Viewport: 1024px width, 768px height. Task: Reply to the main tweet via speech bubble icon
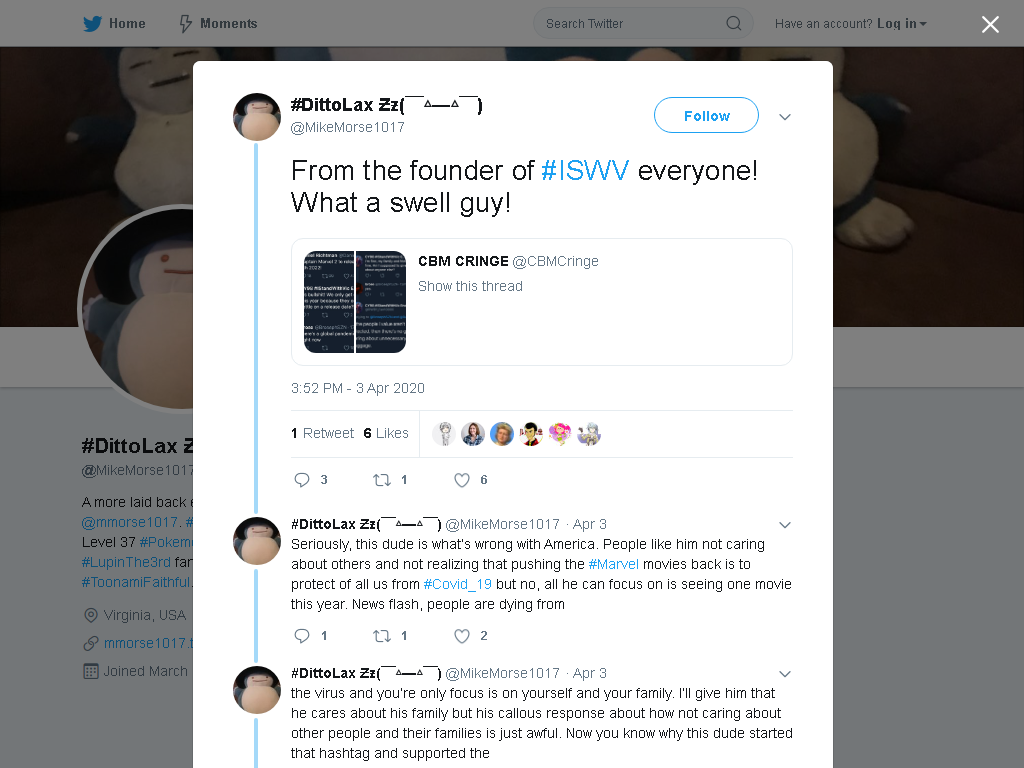point(302,480)
